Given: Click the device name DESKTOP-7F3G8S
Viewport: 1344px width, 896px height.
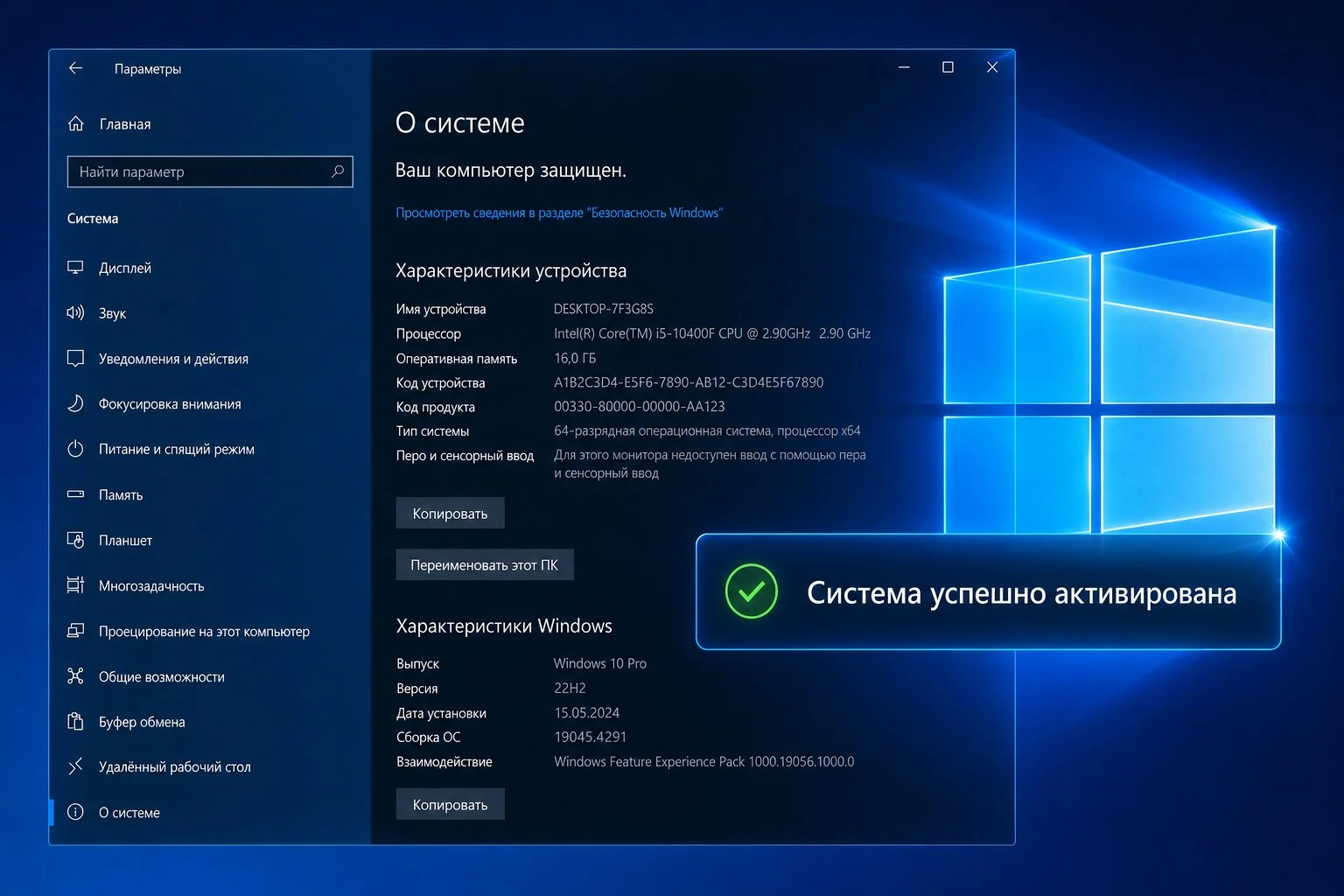Looking at the screenshot, I should point(604,309).
